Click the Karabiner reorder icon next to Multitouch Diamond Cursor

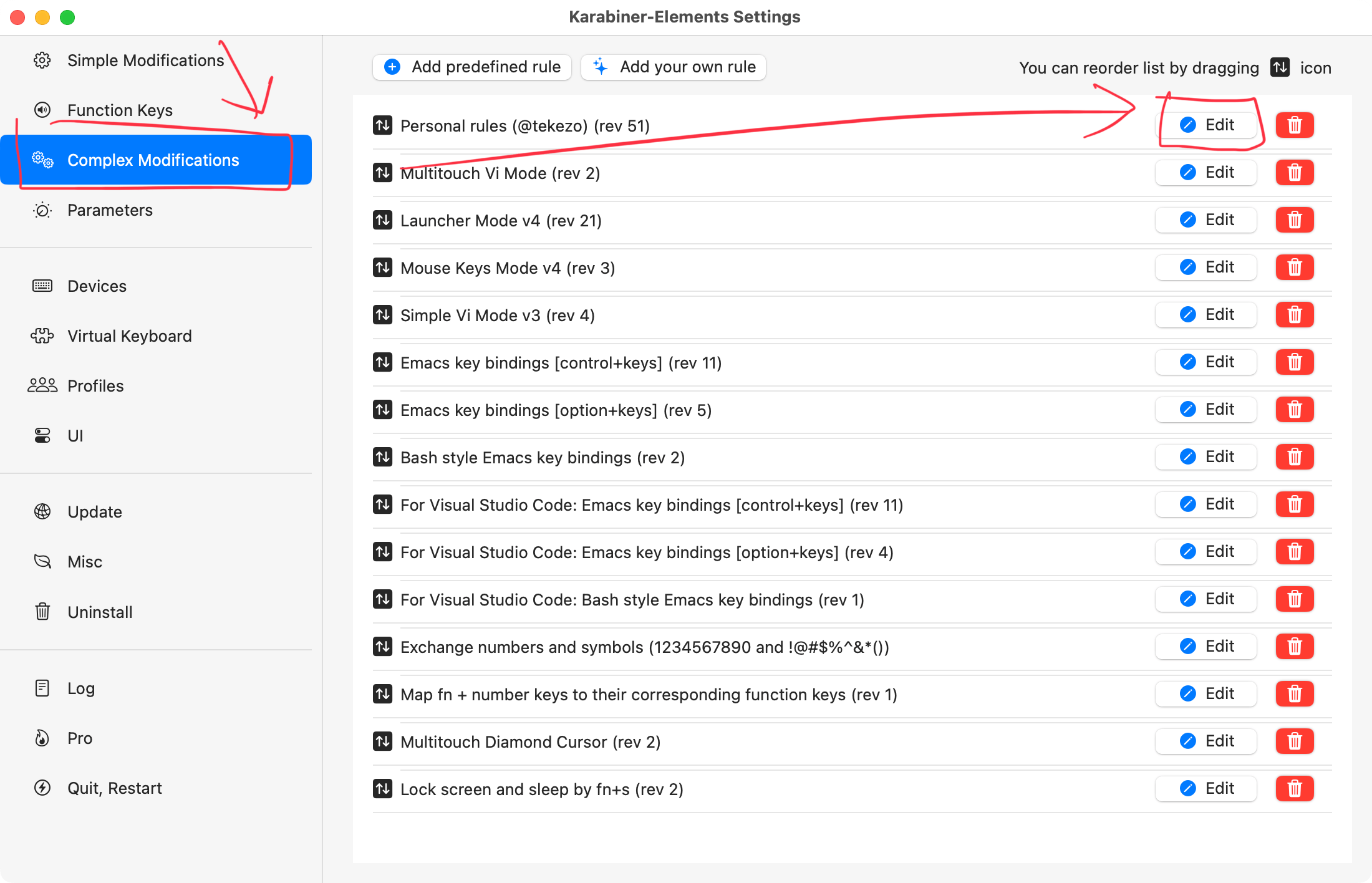coord(385,742)
